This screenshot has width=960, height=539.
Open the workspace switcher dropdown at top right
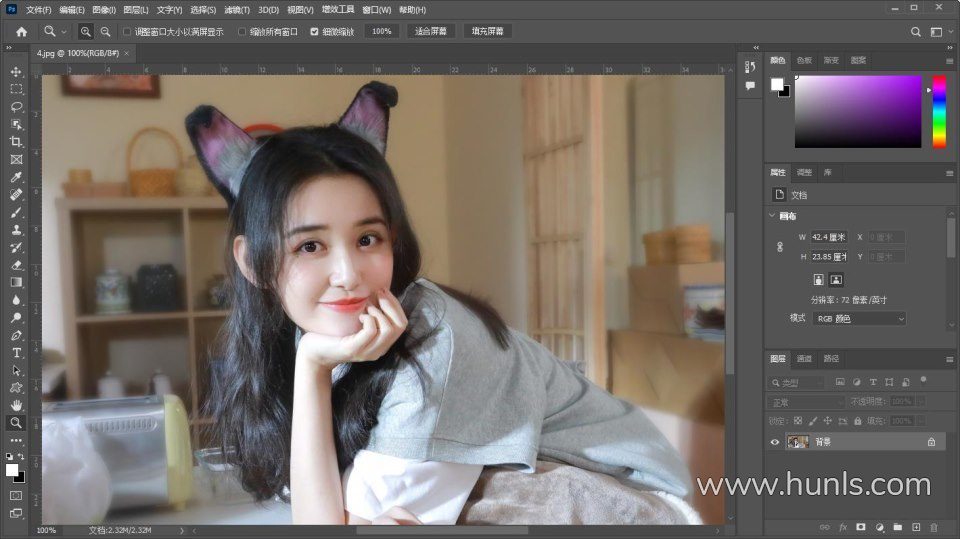[940, 32]
